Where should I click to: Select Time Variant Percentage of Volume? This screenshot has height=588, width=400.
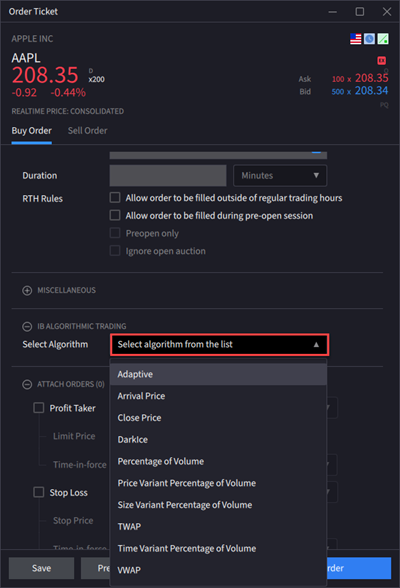pos(218,548)
